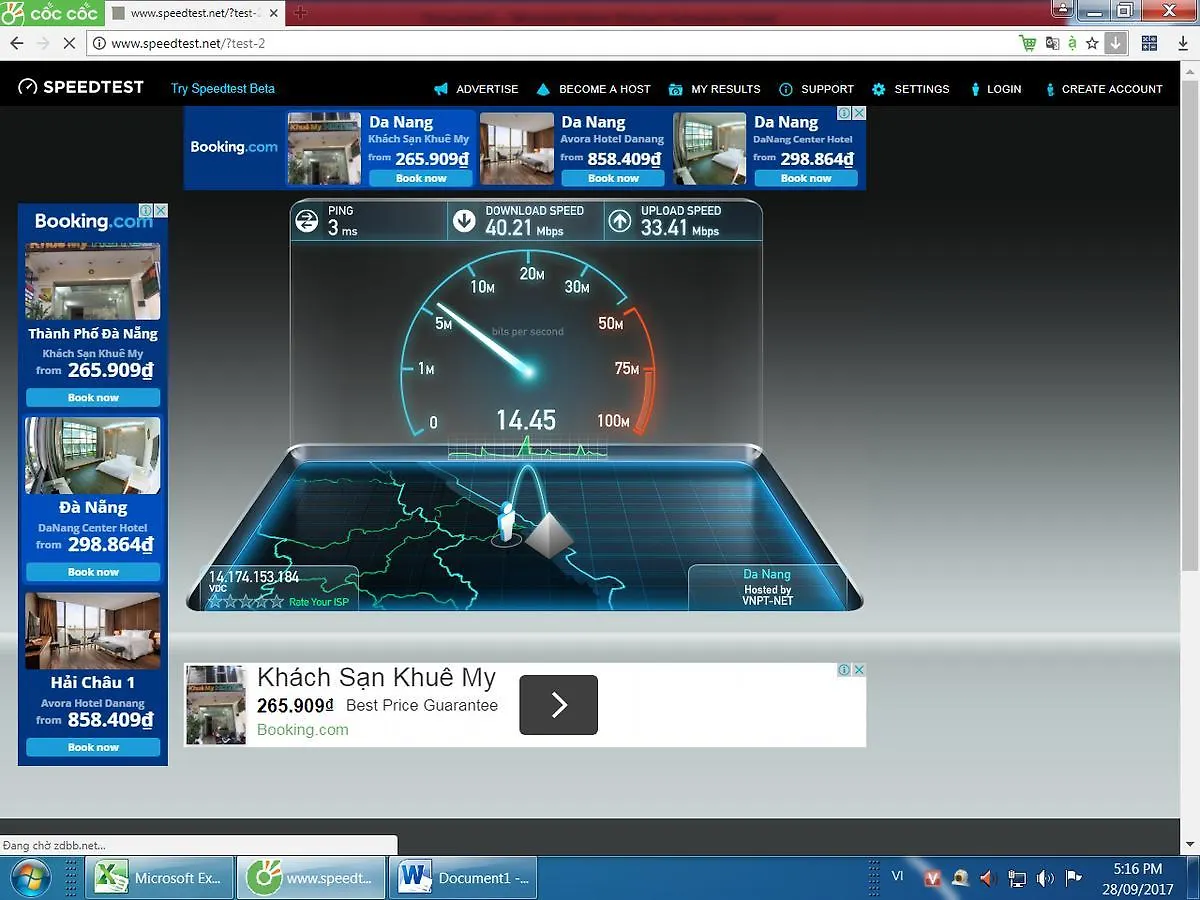Click the VI language indicator in taskbar

(x=897, y=876)
